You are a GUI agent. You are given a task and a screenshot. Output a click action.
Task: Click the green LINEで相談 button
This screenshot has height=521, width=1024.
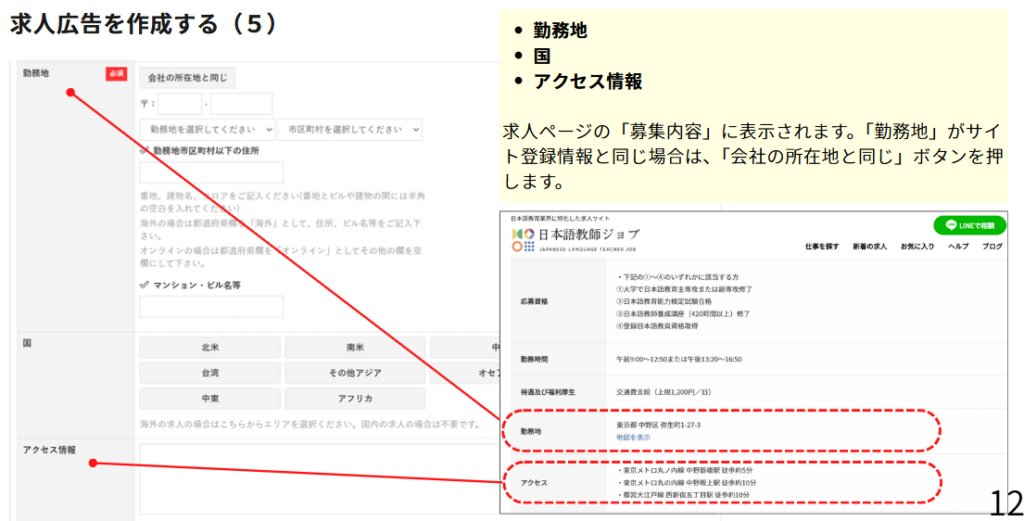pyautogui.click(x=969, y=225)
